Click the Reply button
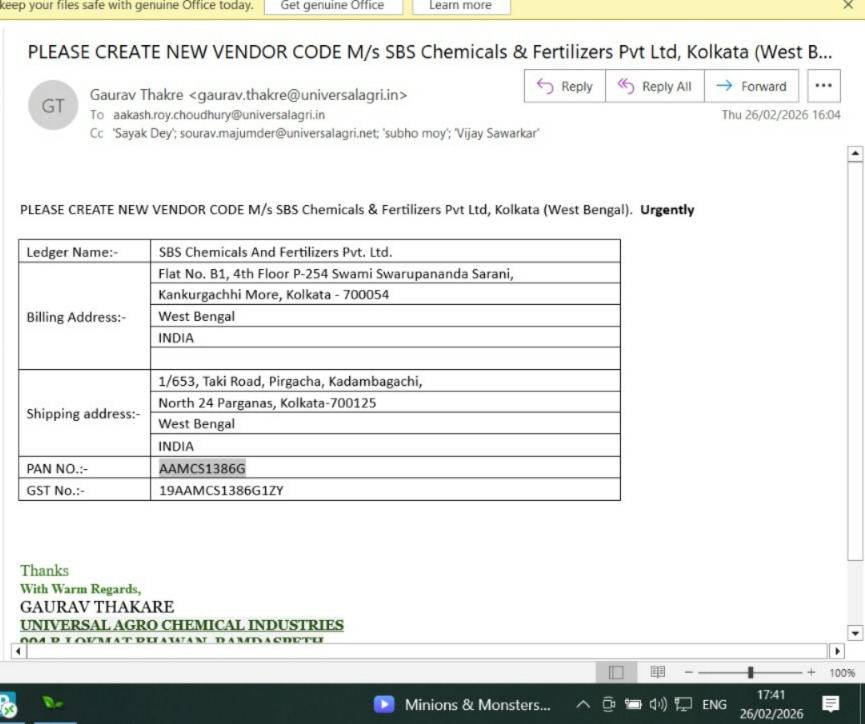865x724 pixels. click(x=564, y=87)
